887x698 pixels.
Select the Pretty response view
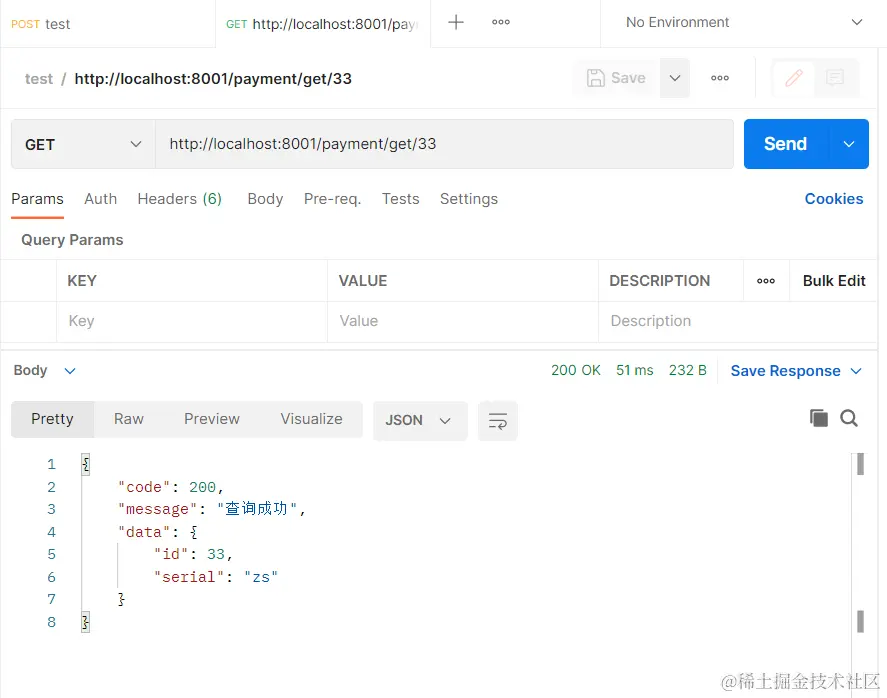click(x=53, y=419)
